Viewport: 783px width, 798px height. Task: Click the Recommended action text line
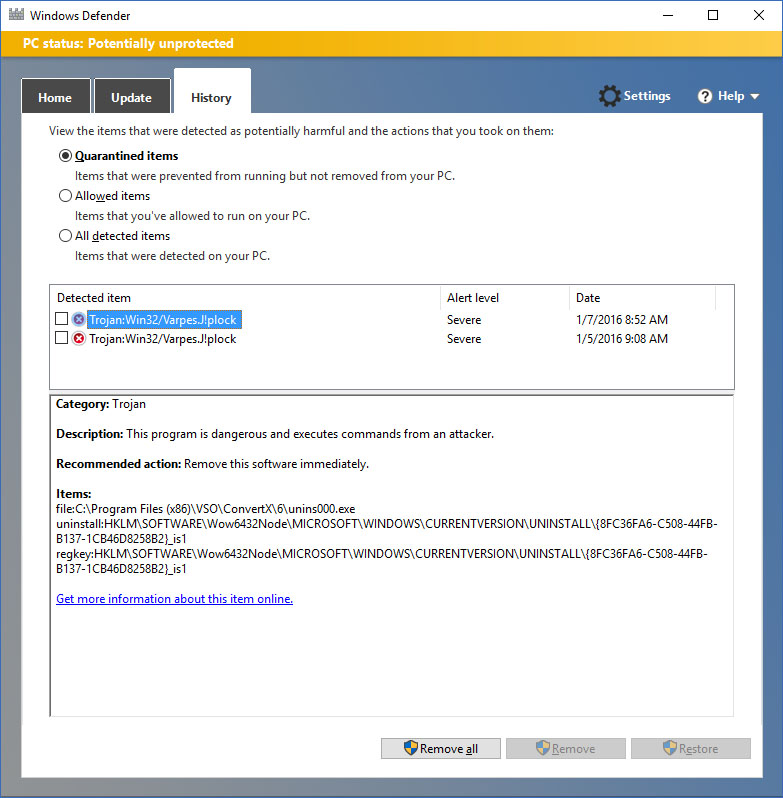point(212,464)
